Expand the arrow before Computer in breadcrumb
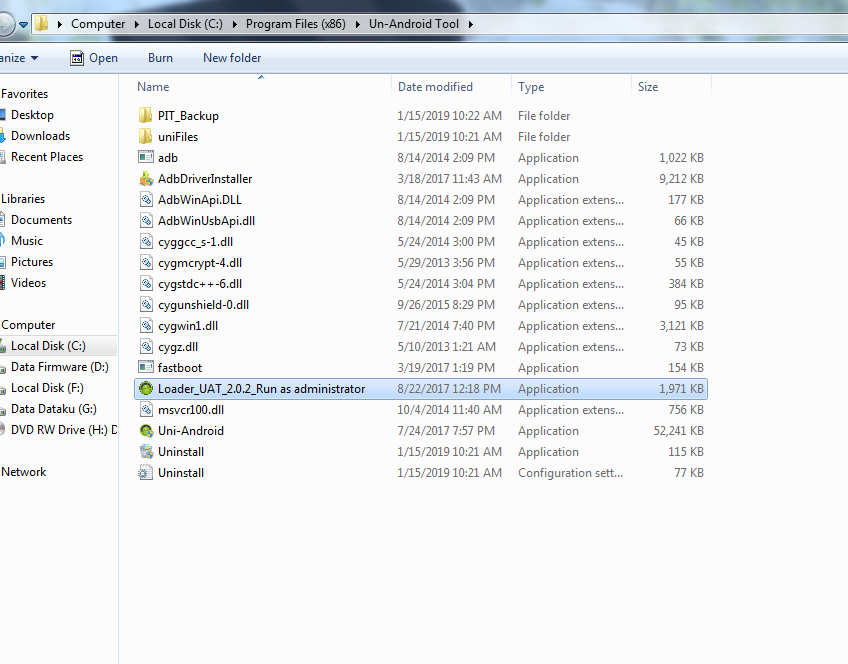This screenshot has width=848, height=664. (59, 24)
